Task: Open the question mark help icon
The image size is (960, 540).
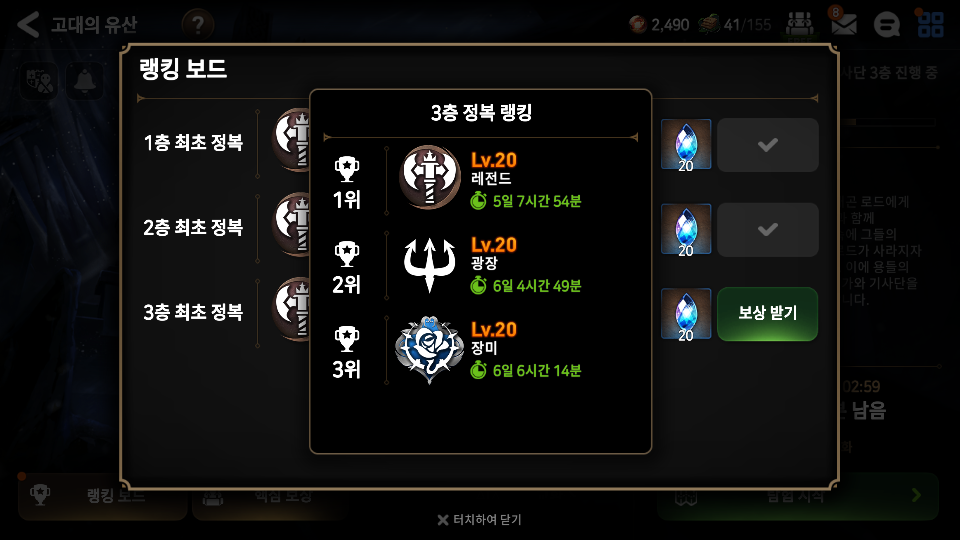Action: [198, 25]
